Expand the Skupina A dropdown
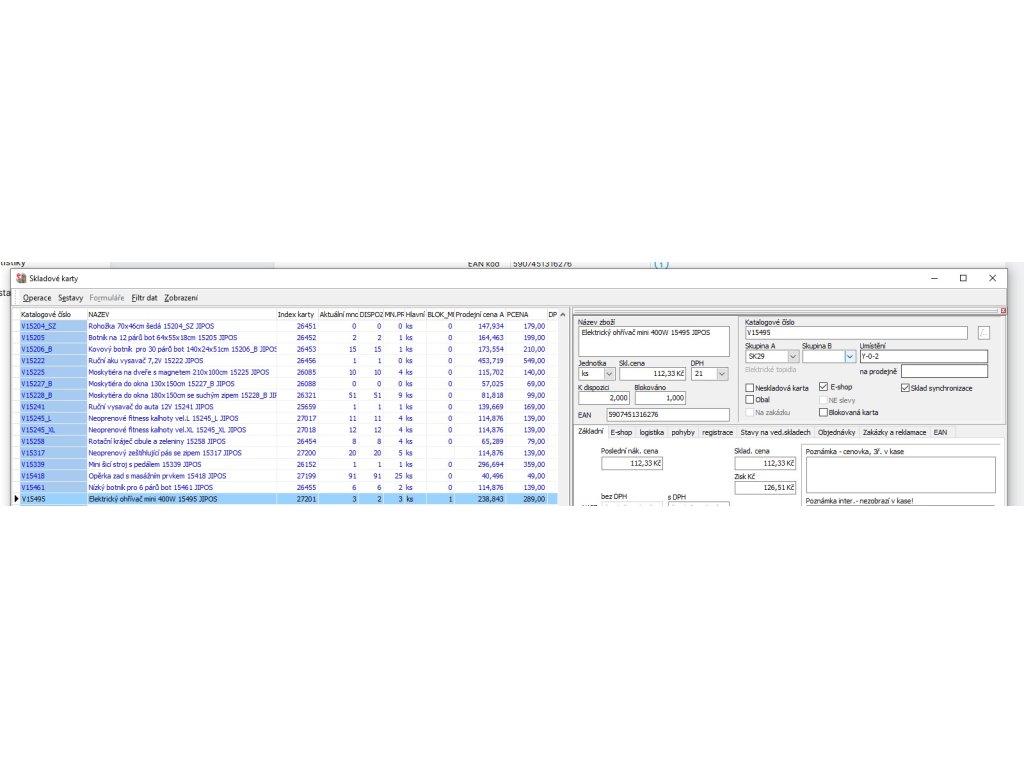This screenshot has height=768, width=1024. point(792,357)
